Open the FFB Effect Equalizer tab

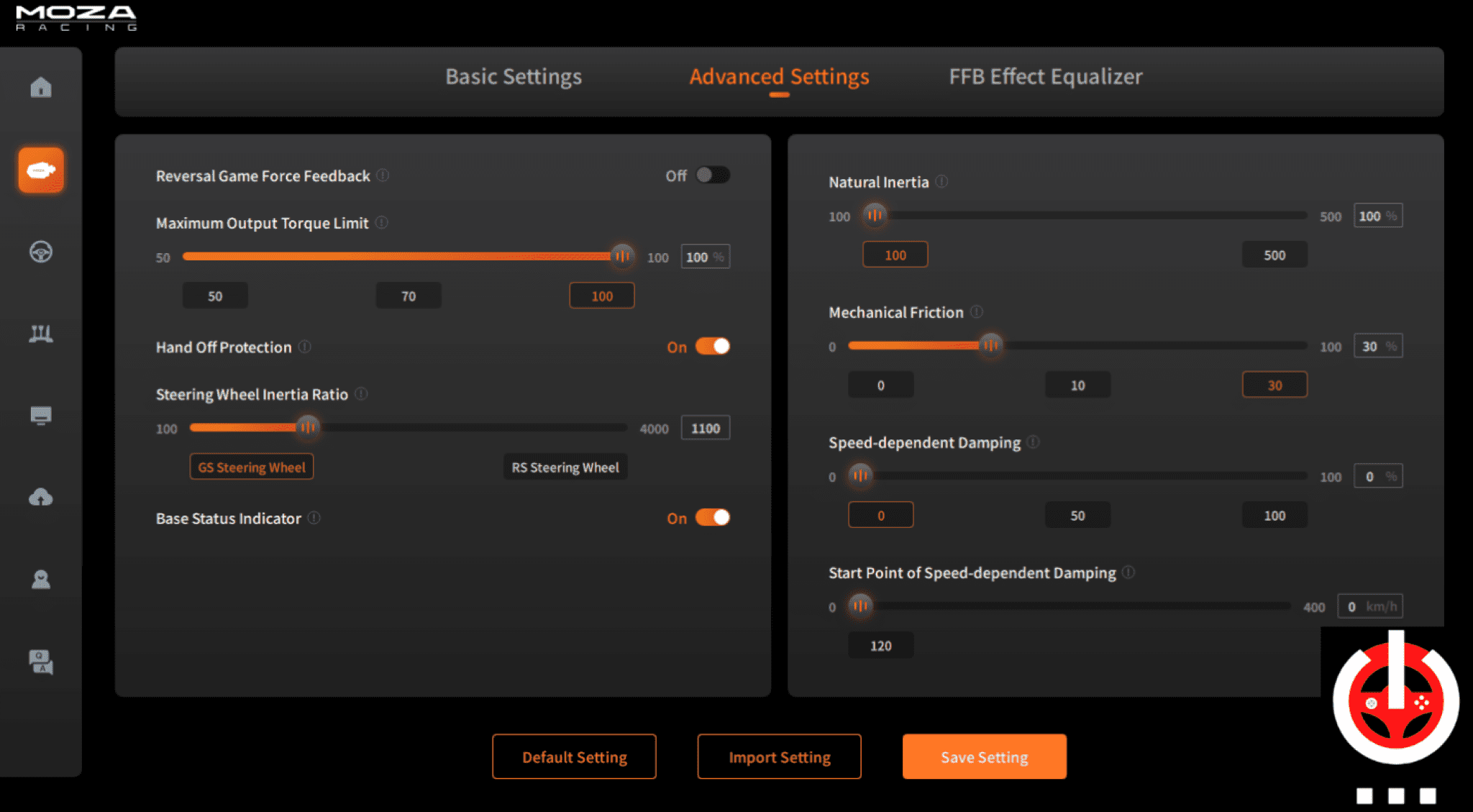point(1045,77)
